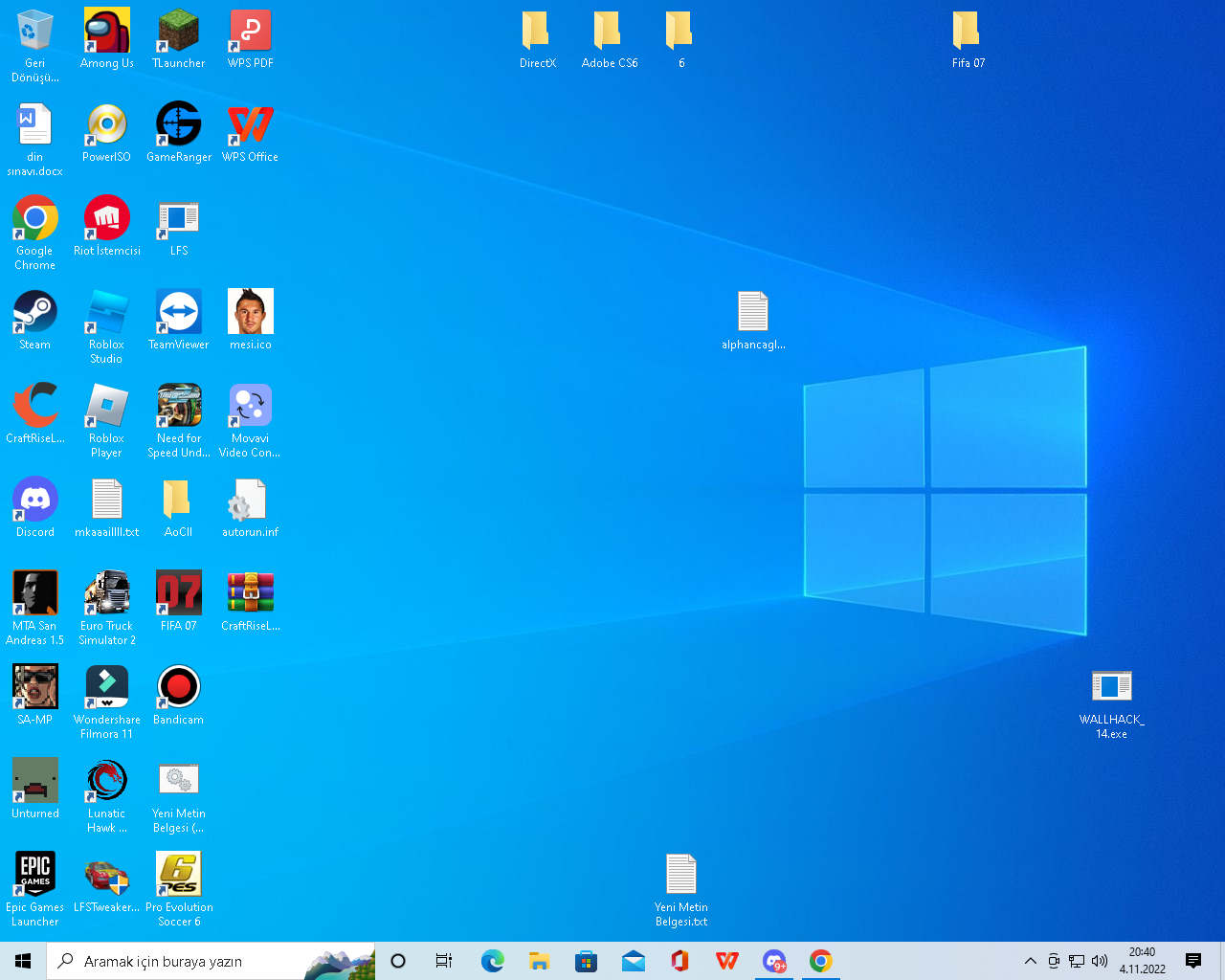Select the DirectX folder
This screenshot has height=980, width=1225.
coord(538,31)
